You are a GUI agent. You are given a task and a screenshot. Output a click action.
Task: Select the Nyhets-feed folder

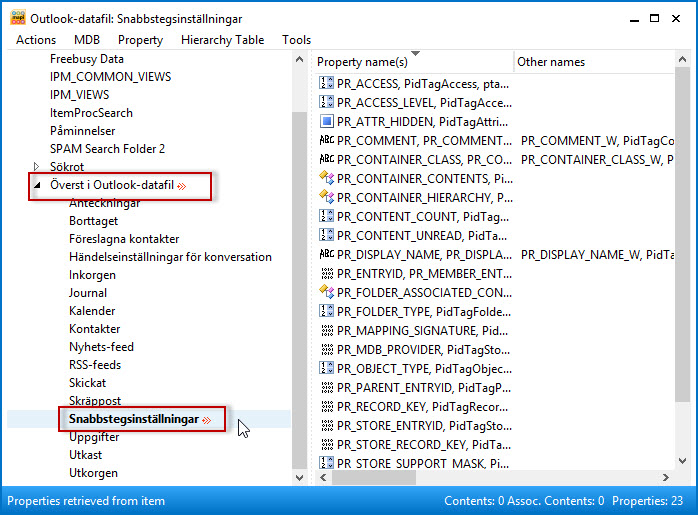[101, 347]
